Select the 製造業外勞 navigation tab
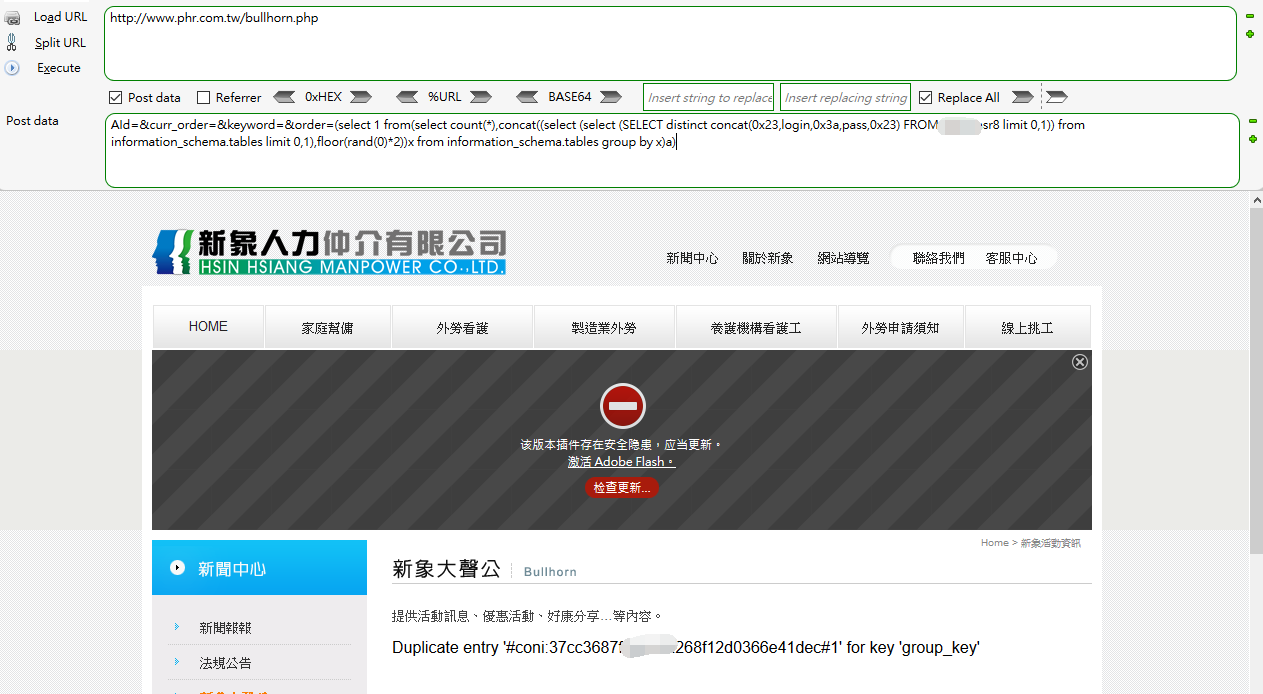The image size is (1263, 694). [604, 327]
